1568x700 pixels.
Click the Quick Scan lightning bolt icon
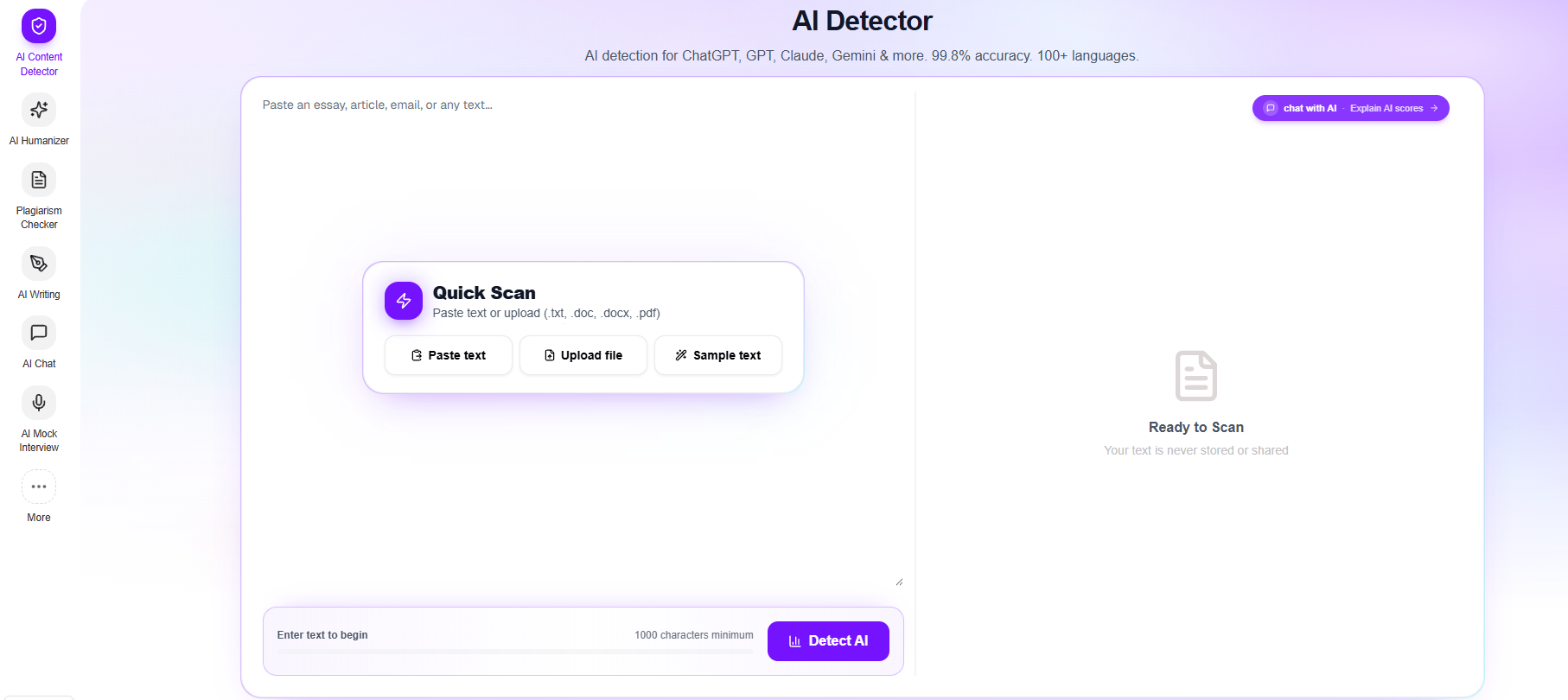[404, 301]
